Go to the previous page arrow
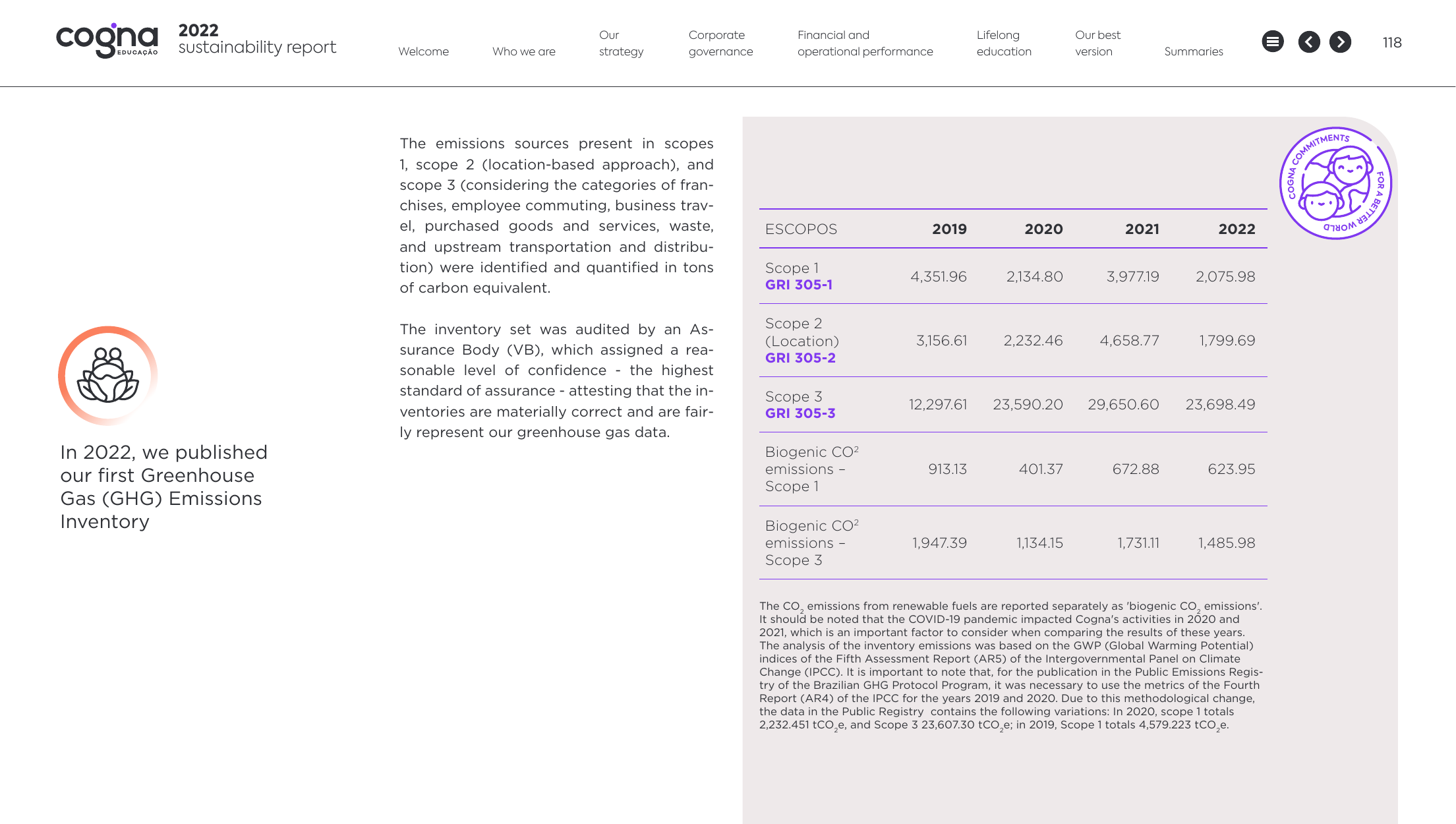The width and height of the screenshot is (1456, 824). (1309, 42)
